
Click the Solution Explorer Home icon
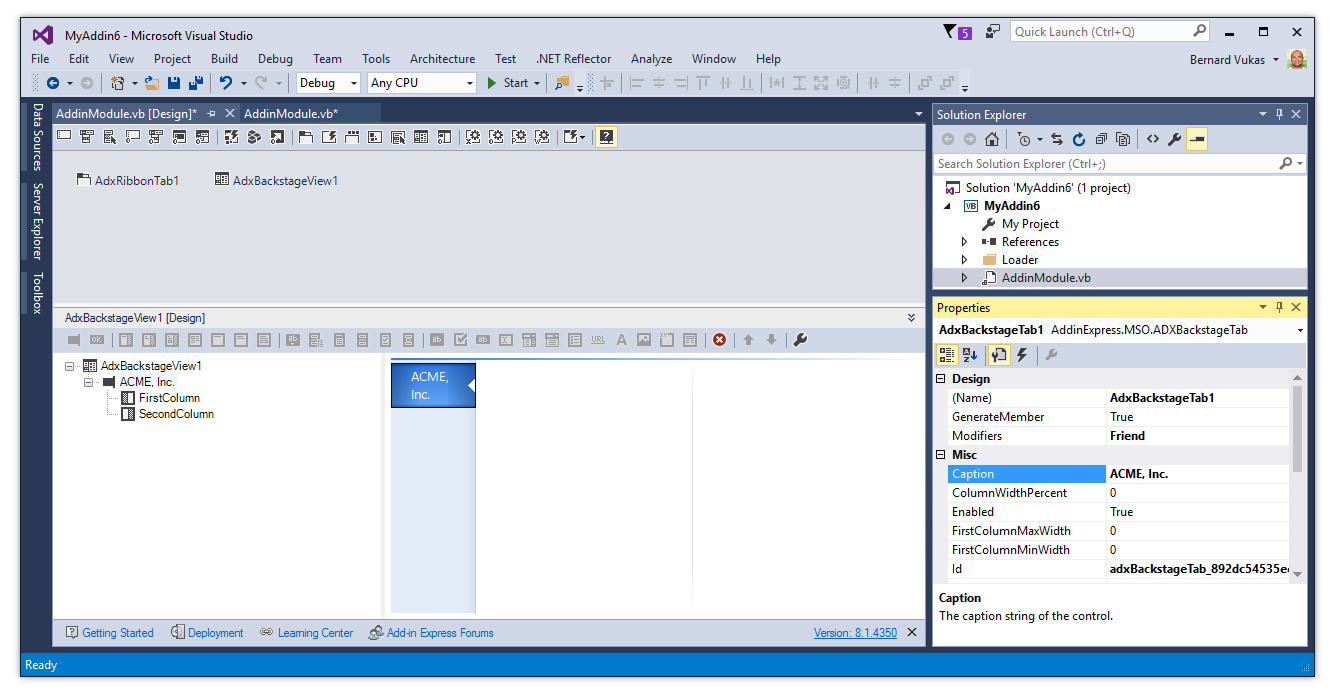tap(991, 139)
